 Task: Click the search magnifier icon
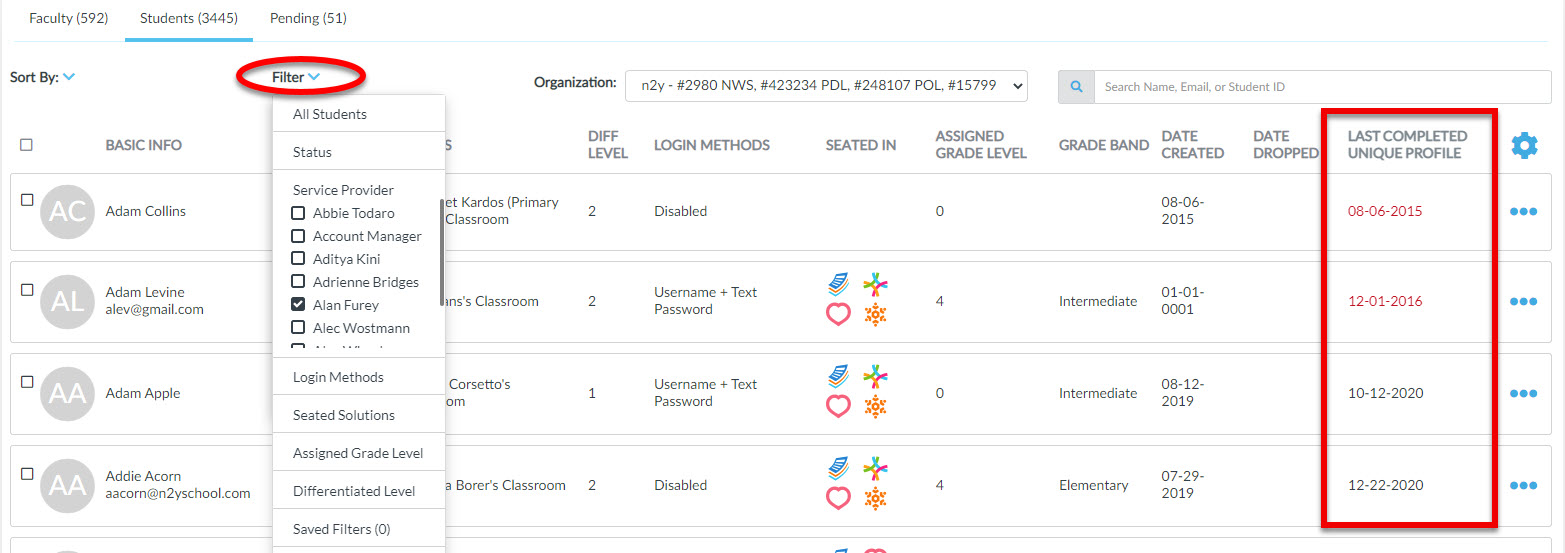1077,87
